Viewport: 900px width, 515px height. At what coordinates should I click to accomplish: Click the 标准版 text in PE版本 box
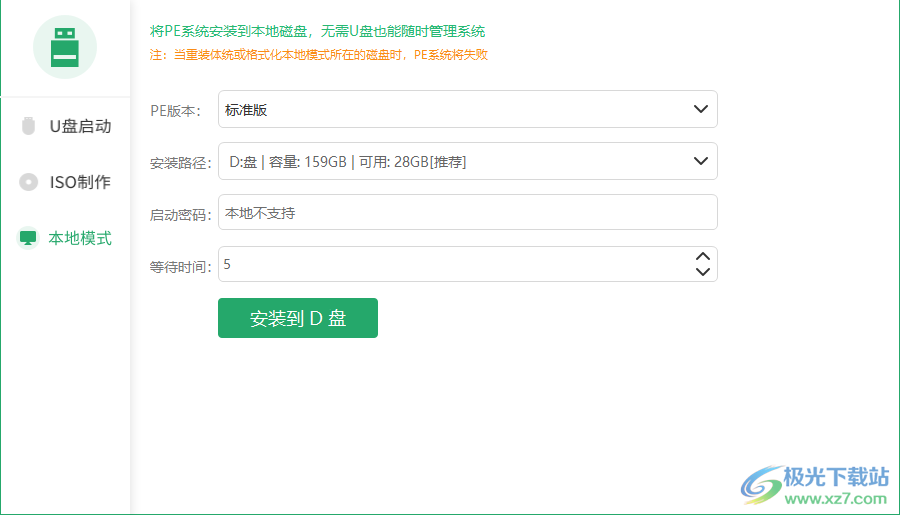tap(246, 110)
